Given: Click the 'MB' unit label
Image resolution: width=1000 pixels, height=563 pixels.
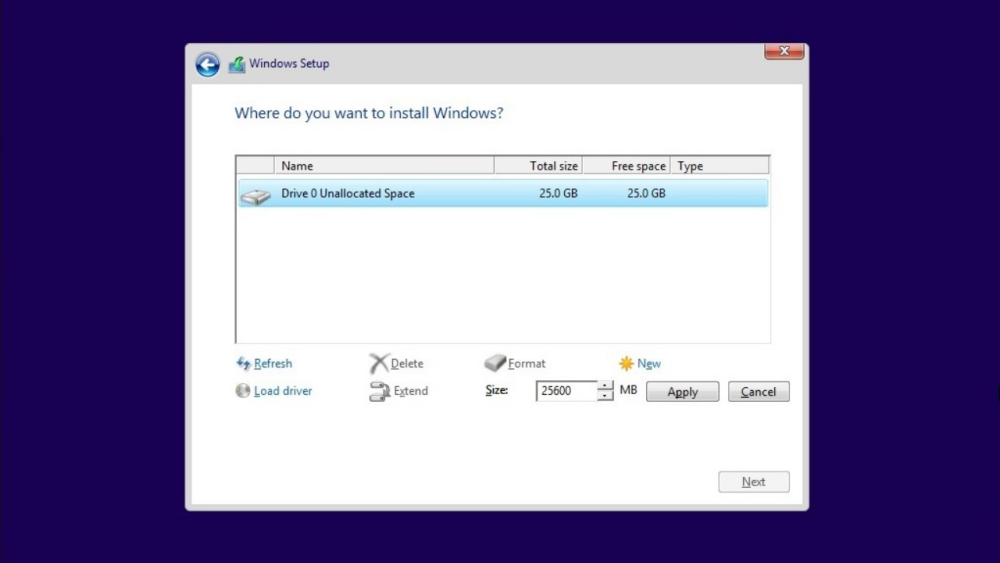Looking at the screenshot, I should [628, 390].
